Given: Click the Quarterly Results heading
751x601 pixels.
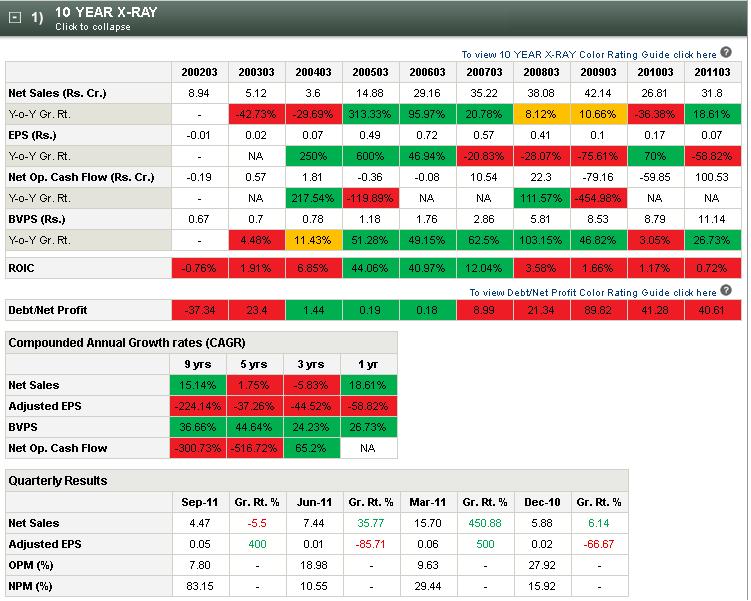Looking at the screenshot, I should tap(57, 481).
